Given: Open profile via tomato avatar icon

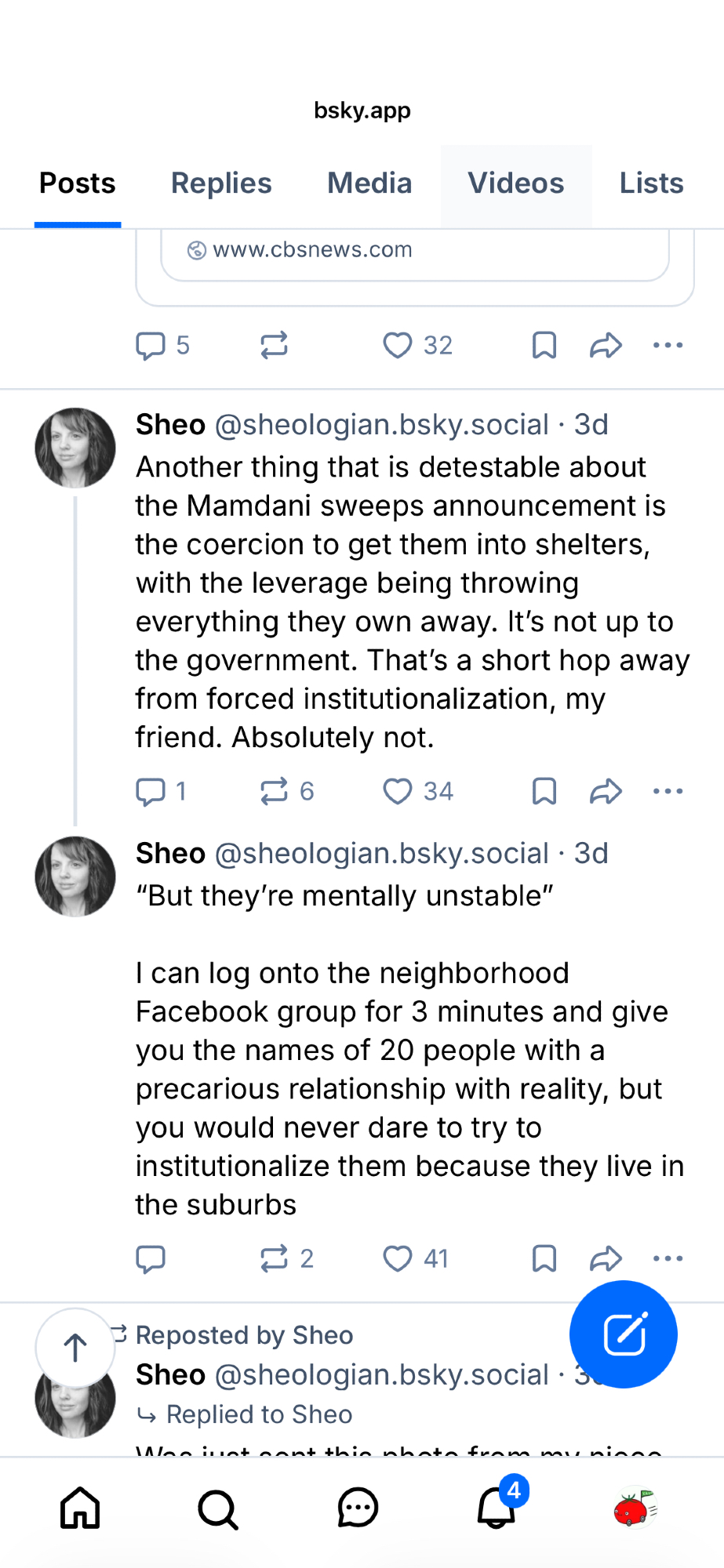Looking at the screenshot, I should coord(635,1508).
